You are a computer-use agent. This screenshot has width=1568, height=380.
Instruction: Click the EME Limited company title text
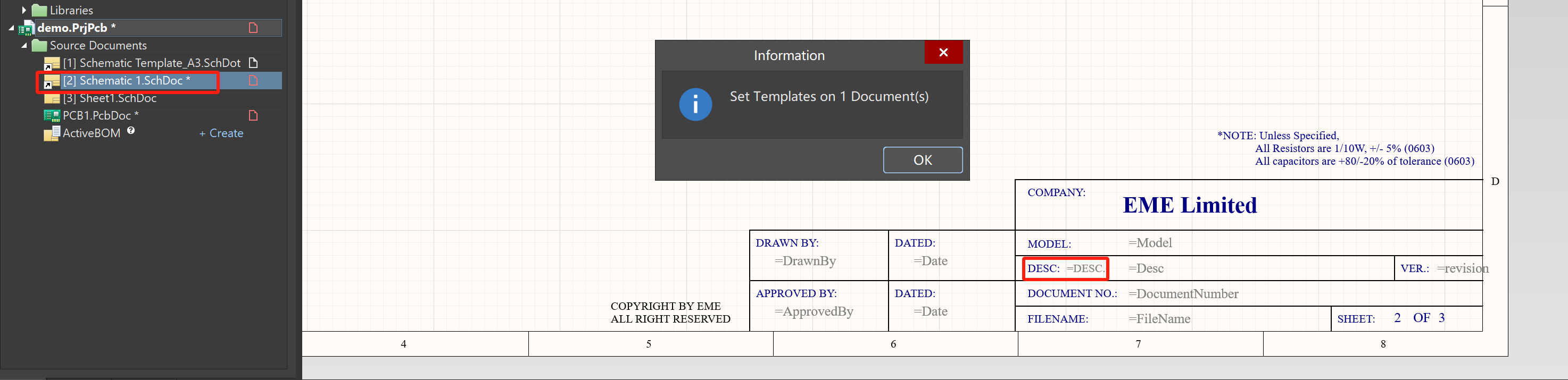click(1189, 206)
